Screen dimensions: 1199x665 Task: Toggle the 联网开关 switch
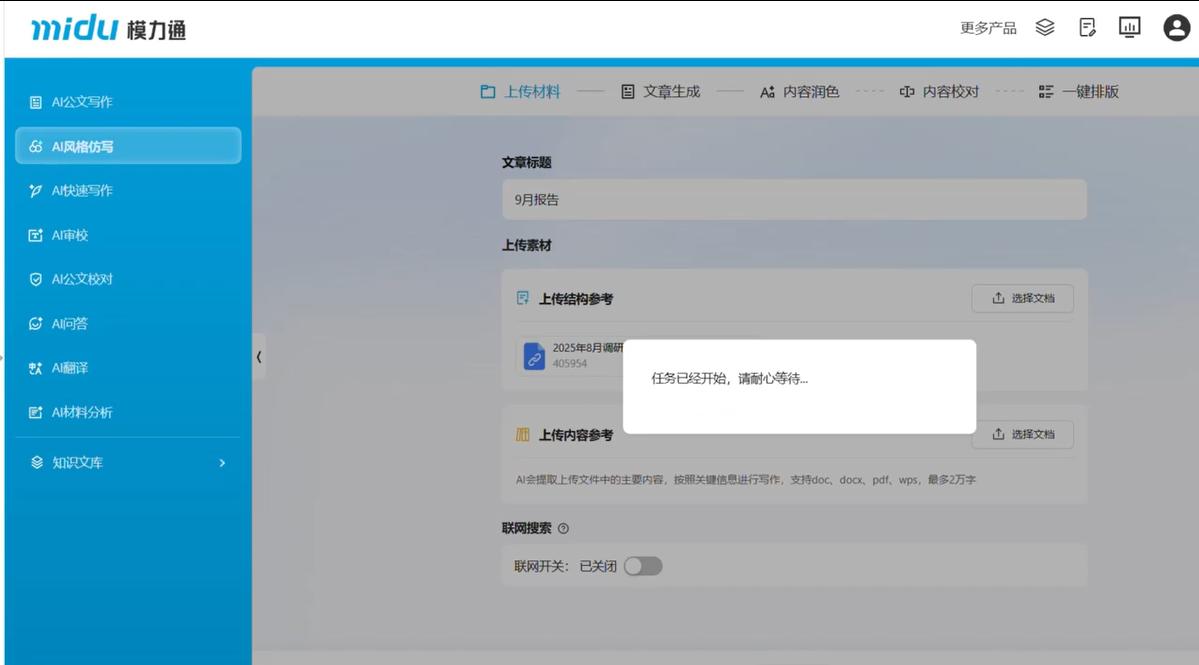[x=643, y=566]
